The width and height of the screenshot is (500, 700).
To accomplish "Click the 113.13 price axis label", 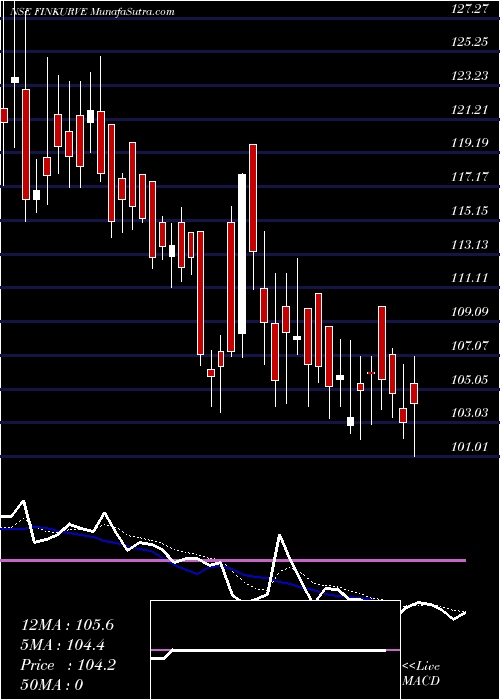I will pos(468,245).
